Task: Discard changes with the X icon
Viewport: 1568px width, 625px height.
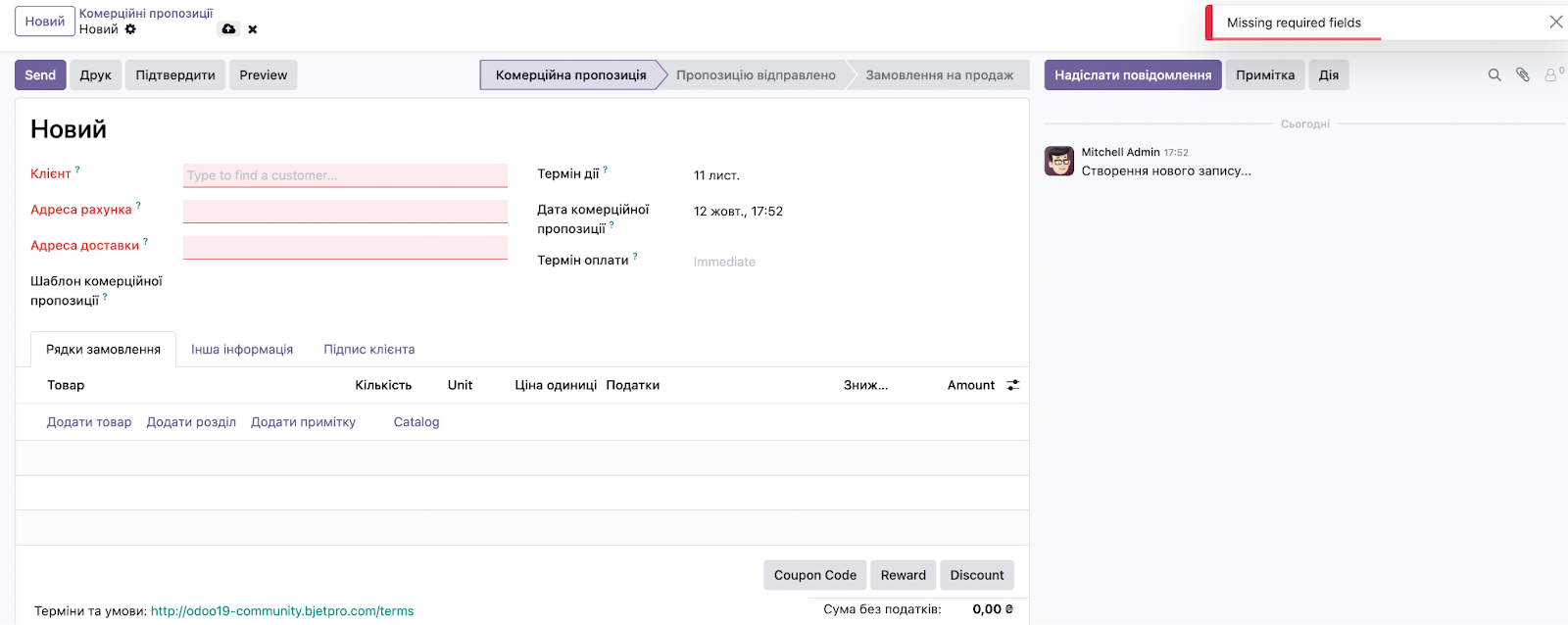Action: point(253,29)
